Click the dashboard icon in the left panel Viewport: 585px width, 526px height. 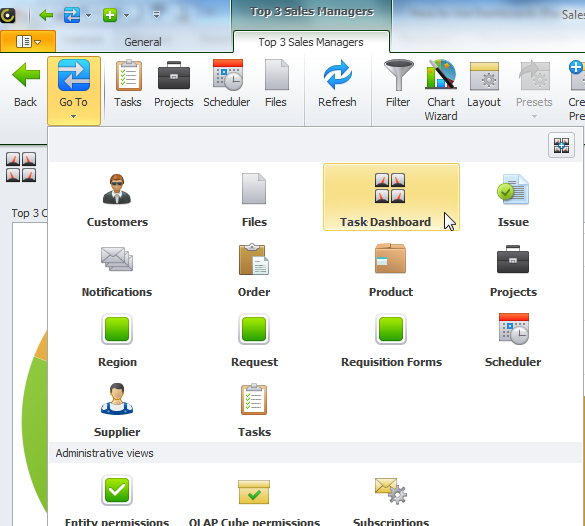click(21, 167)
